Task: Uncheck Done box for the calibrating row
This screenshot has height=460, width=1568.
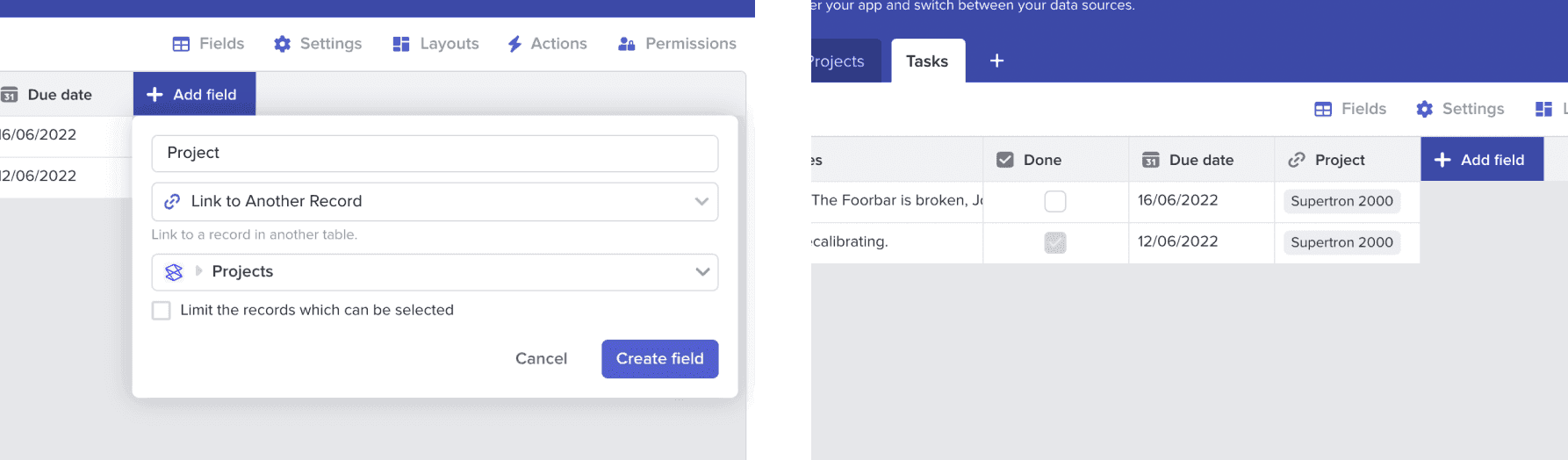Action: (1055, 242)
